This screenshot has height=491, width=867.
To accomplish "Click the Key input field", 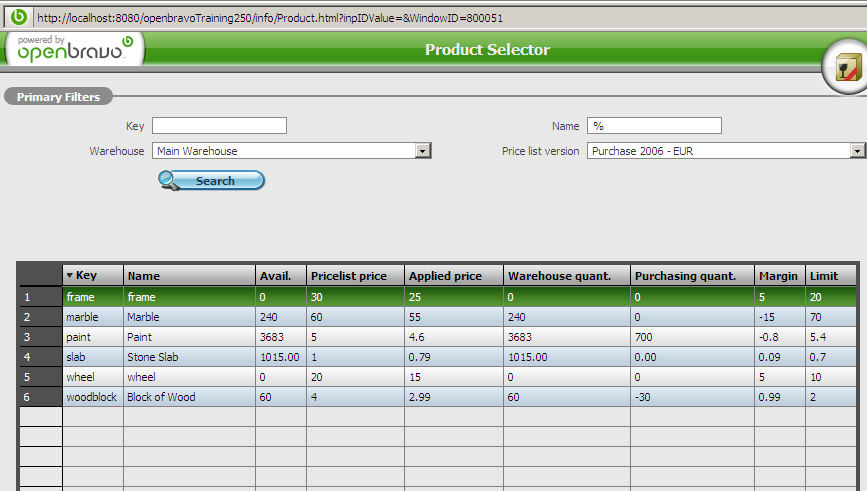I will click(219, 126).
